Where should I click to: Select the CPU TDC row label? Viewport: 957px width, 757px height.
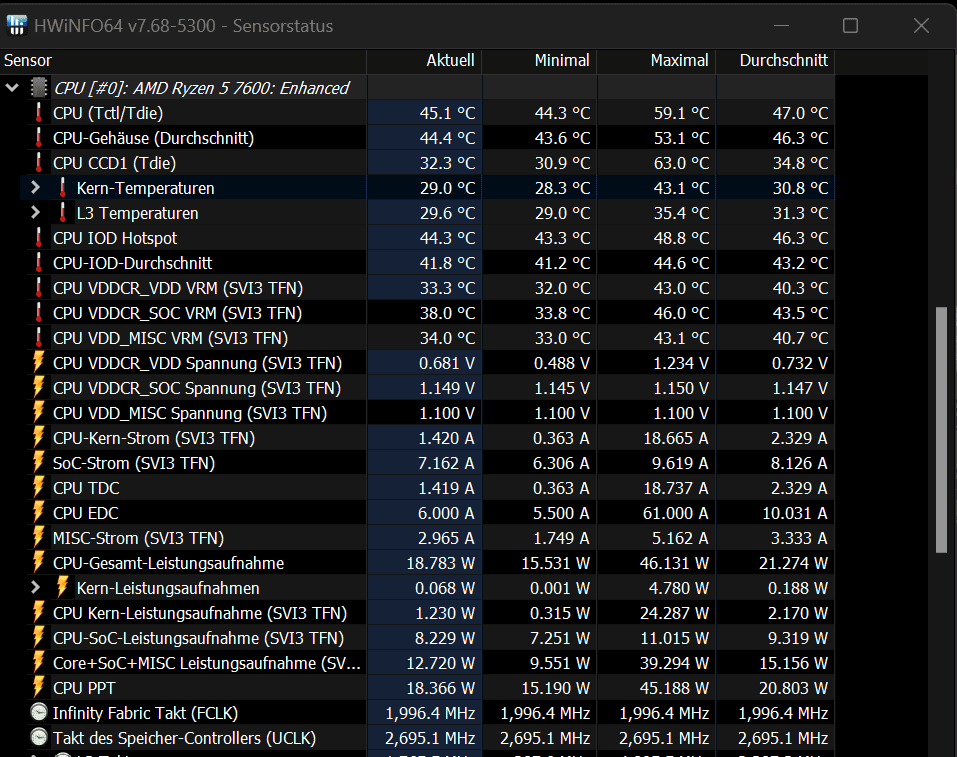86,488
